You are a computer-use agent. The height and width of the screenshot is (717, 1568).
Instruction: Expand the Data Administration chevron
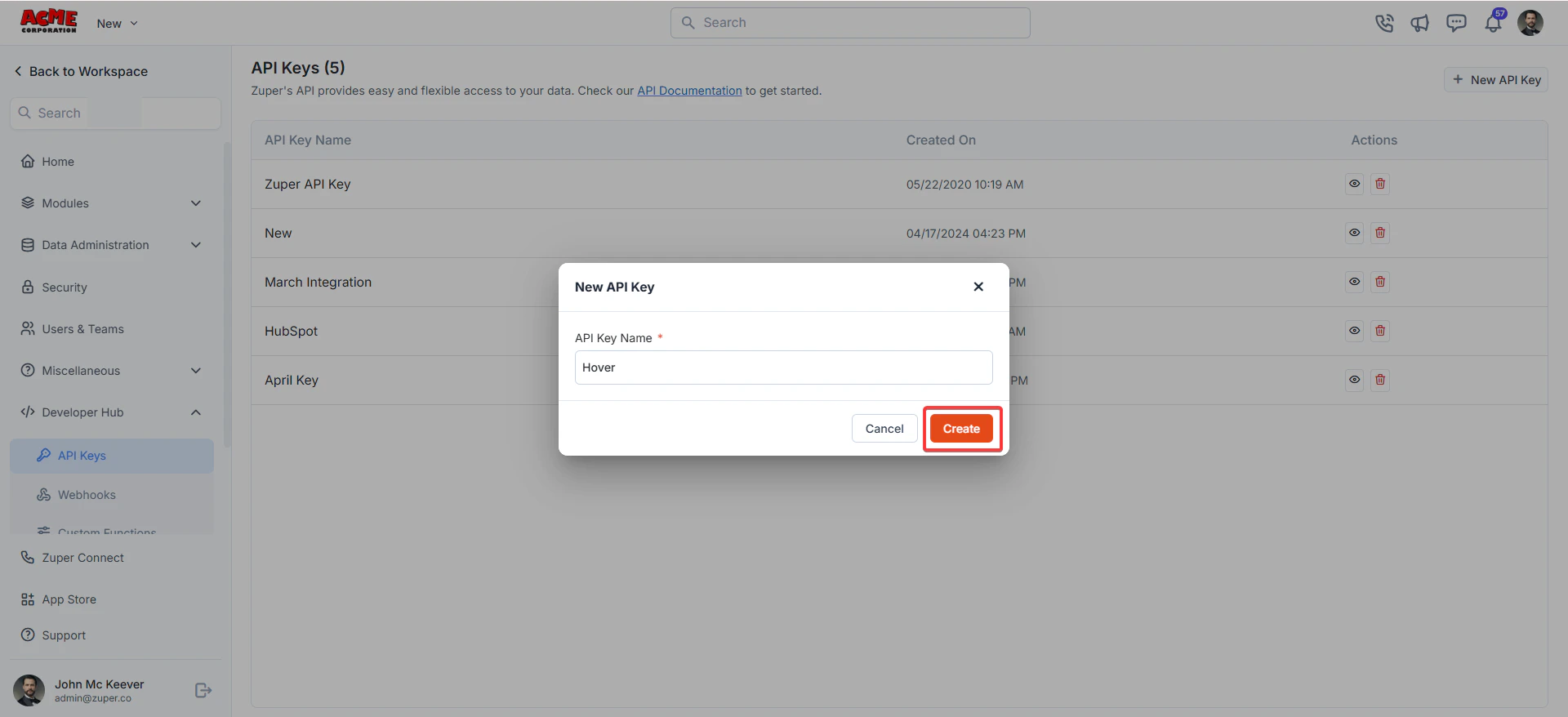[x=196, y=245]
